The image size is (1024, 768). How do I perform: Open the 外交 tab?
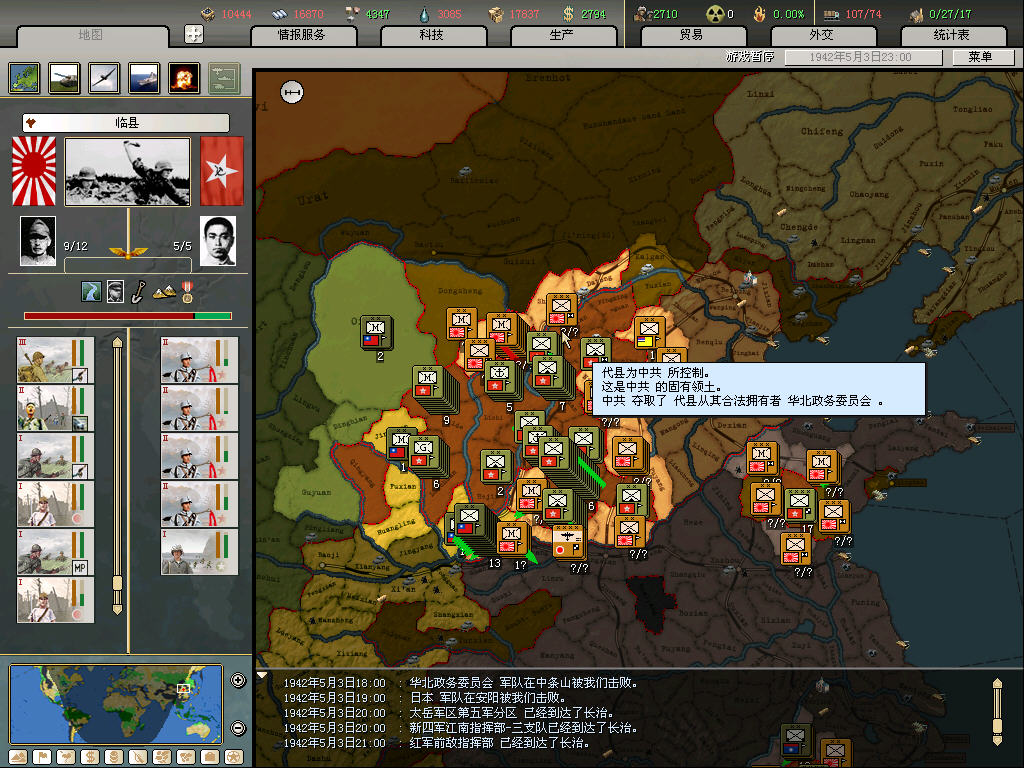click(822, 35)
